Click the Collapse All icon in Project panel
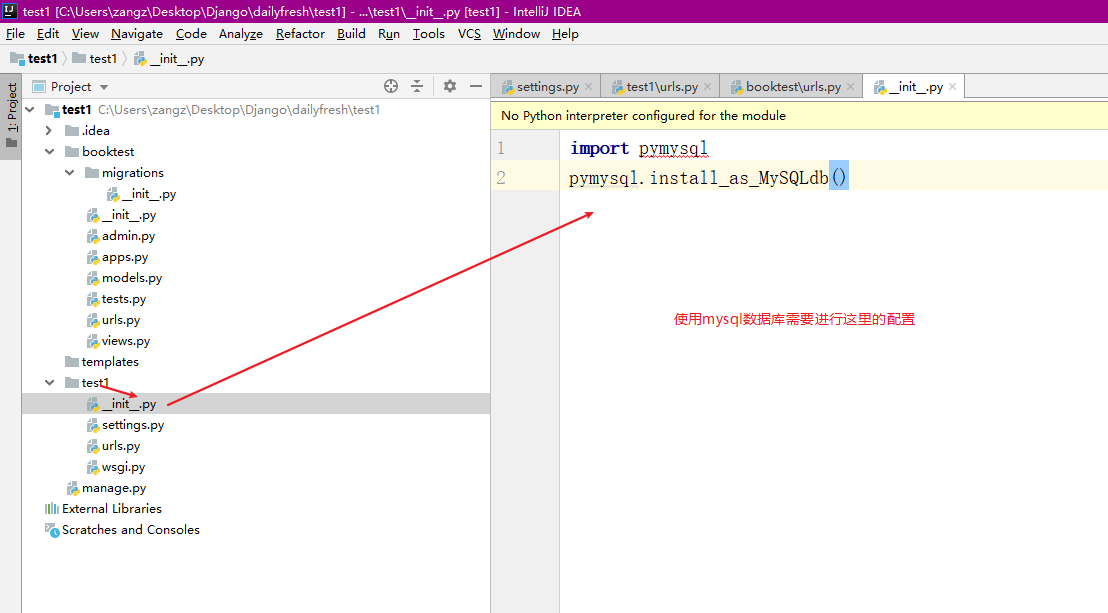The image size is (1108, 613). (417, 86)
